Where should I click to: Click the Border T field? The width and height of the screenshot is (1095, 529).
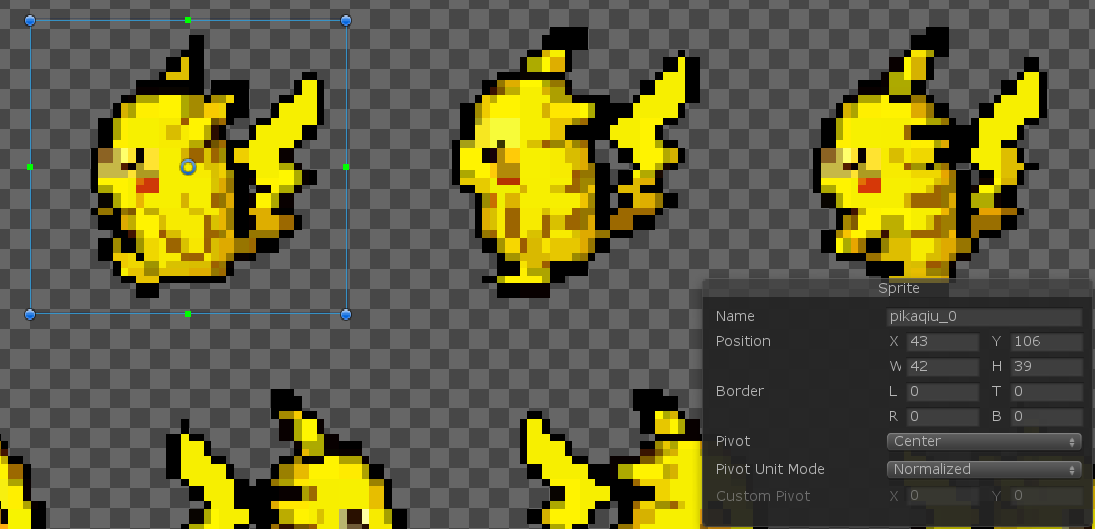tap(1046, 392)
